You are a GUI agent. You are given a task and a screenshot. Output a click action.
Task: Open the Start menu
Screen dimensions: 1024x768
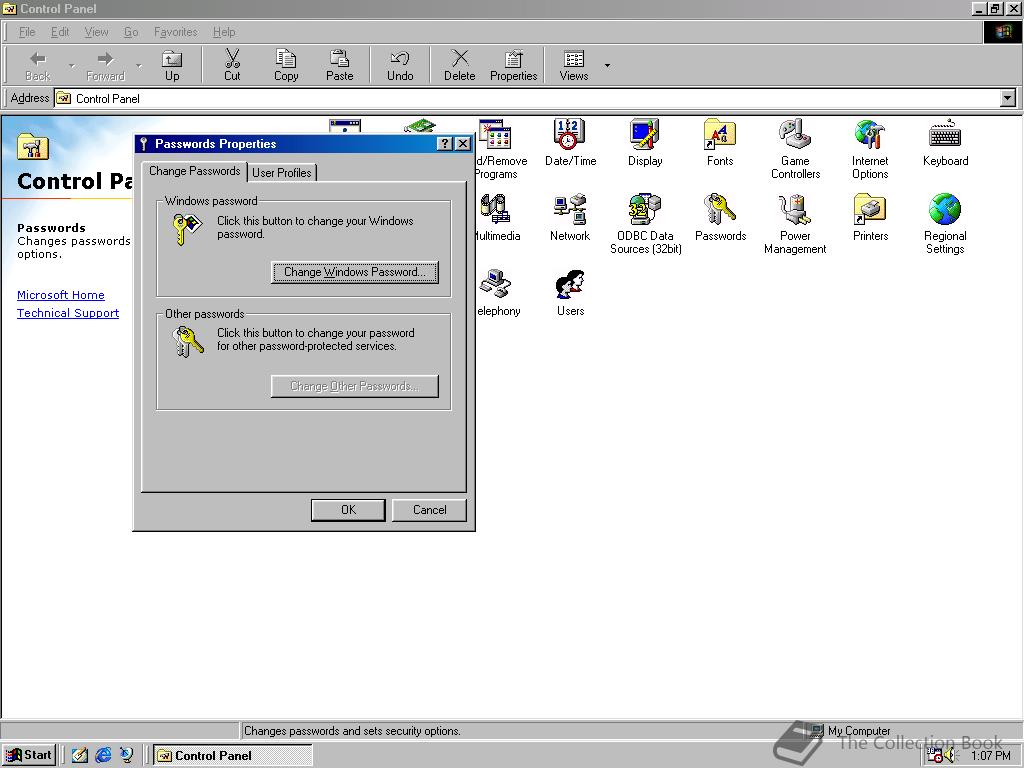pyautogui.click(x=29, y=755)
